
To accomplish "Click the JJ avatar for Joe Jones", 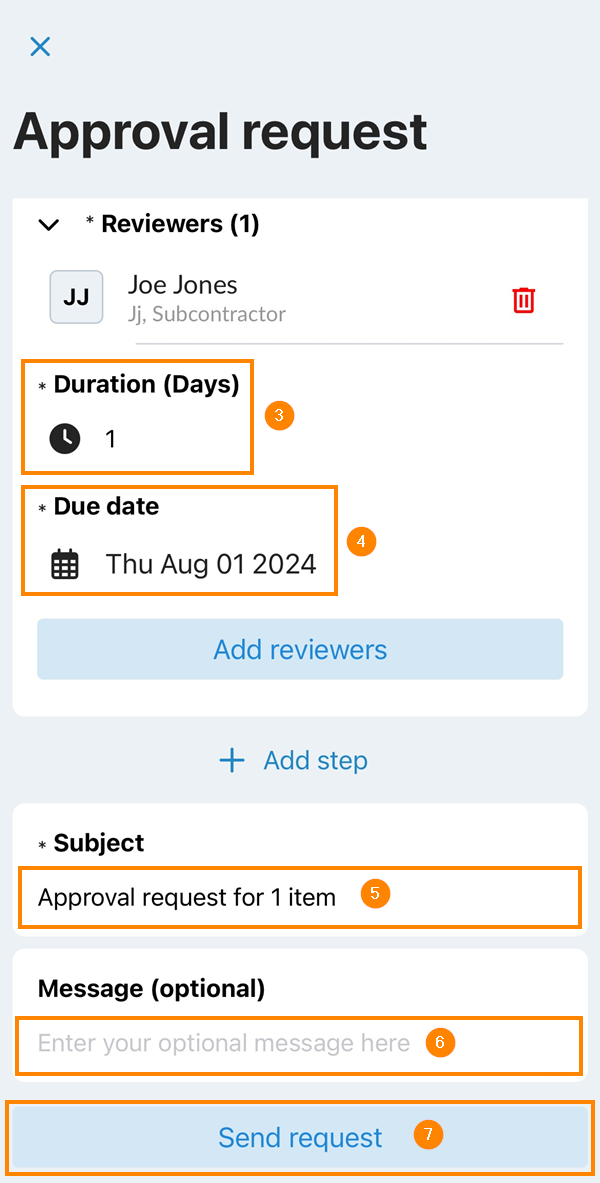I will (76, 297).
